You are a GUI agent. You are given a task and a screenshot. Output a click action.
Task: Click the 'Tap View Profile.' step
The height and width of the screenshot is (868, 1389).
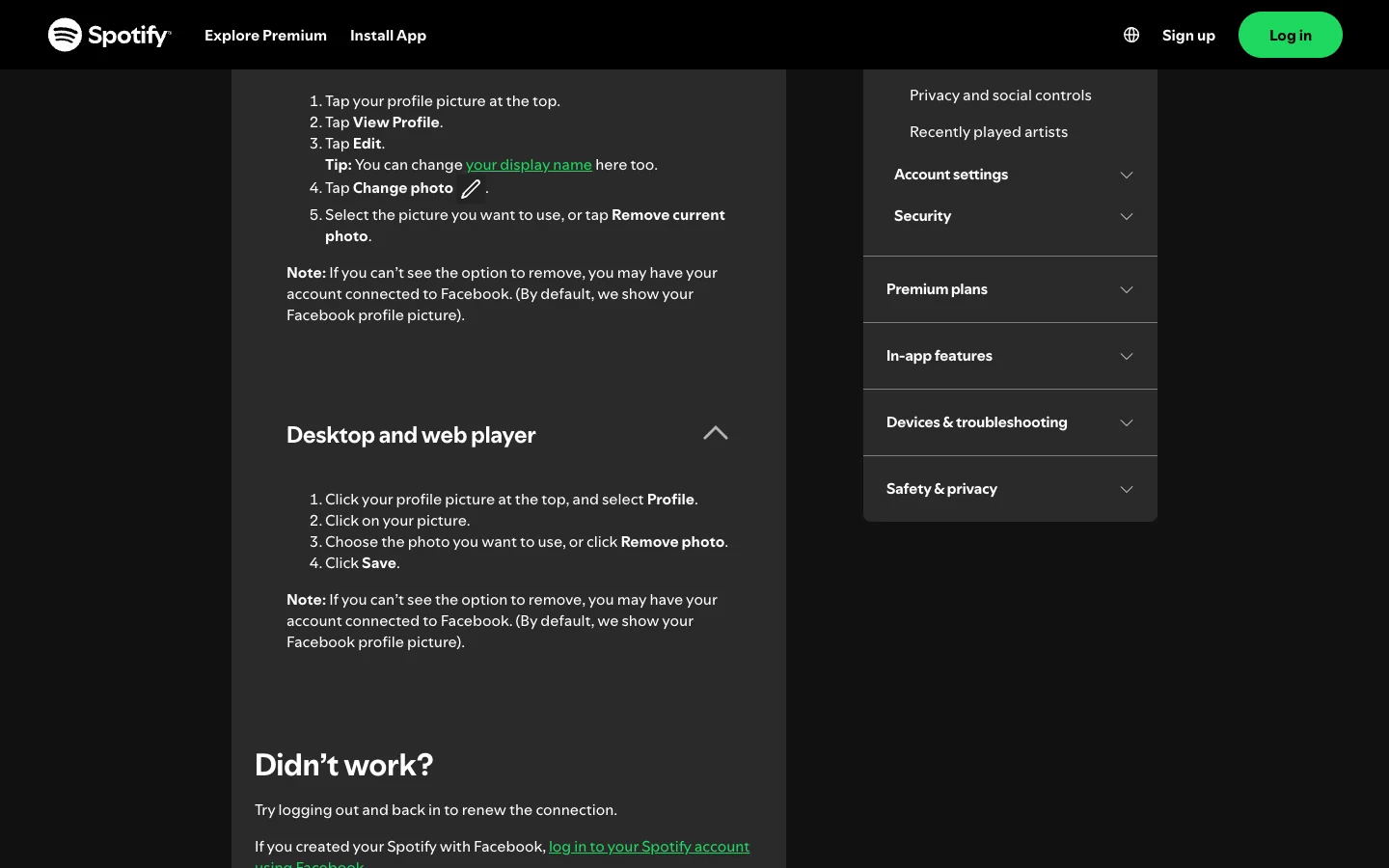tap(384, 122)
